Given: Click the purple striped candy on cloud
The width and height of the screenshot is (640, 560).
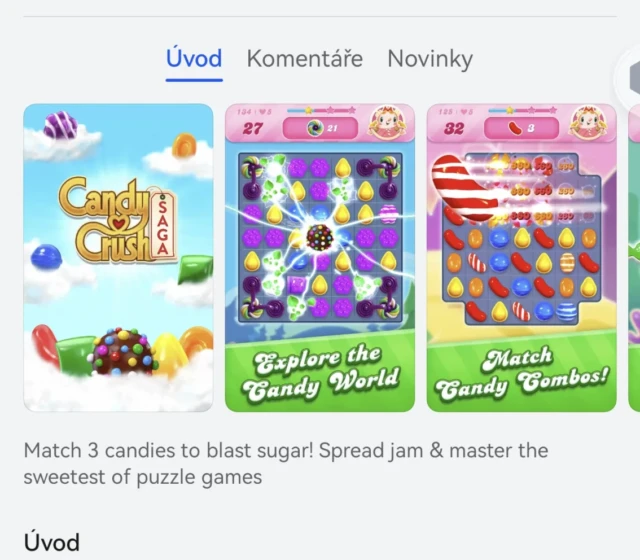Looking at the screenshot, I should 61,124.
